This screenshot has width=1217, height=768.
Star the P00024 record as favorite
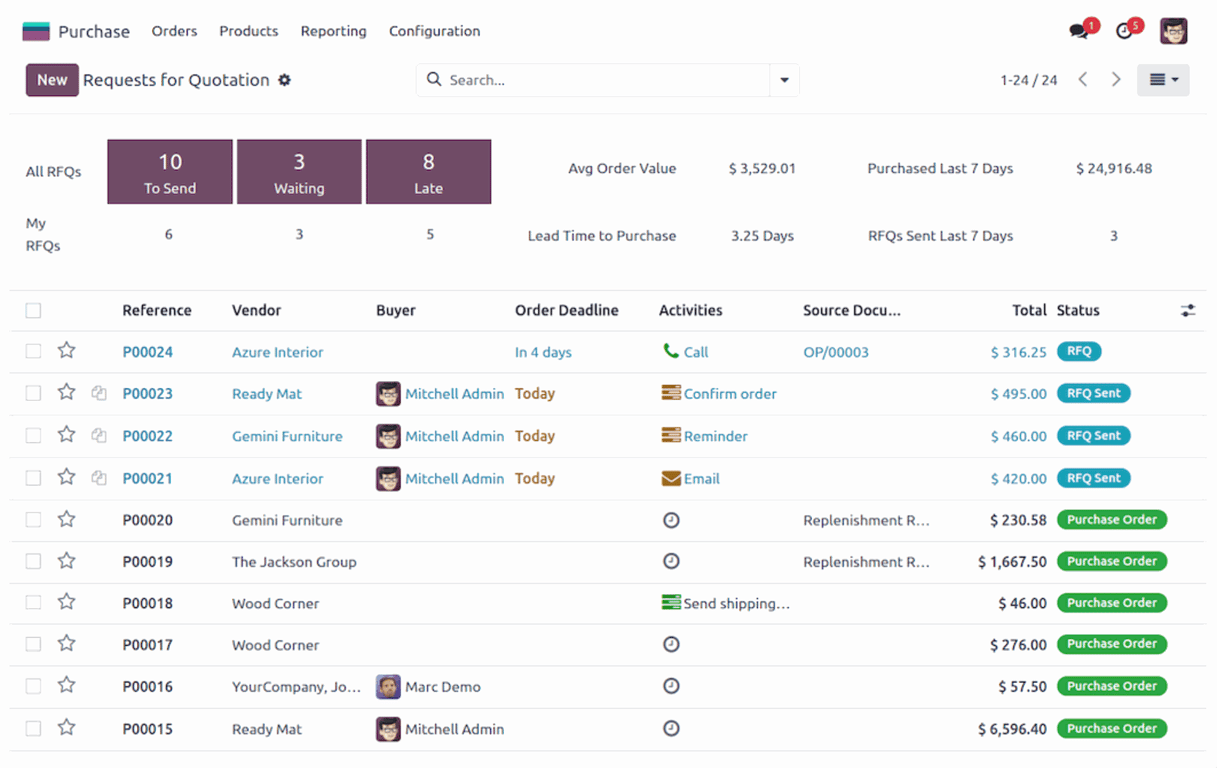pos(66,352)
